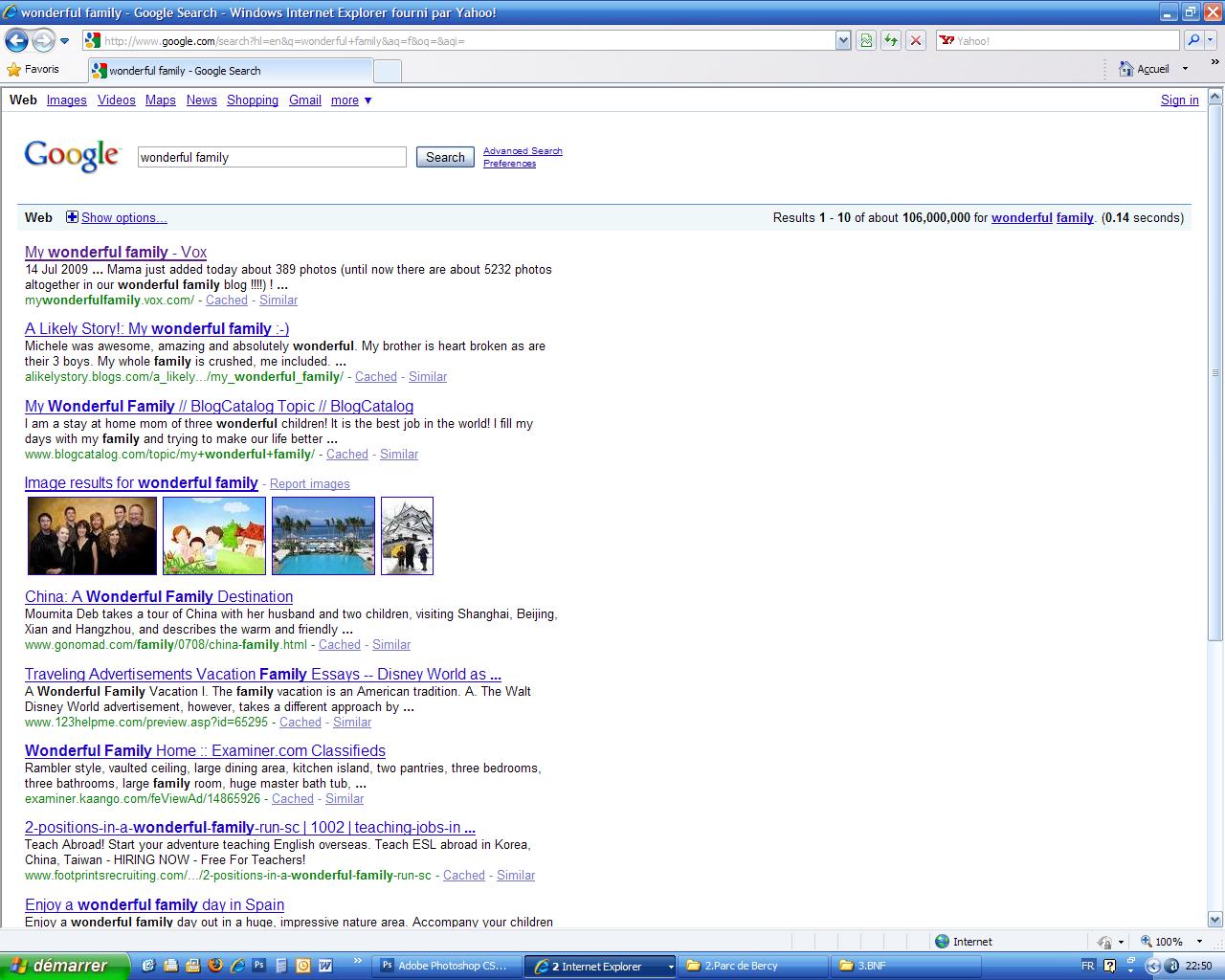Open Favoris star in favorites bar

tap(33, 70)
